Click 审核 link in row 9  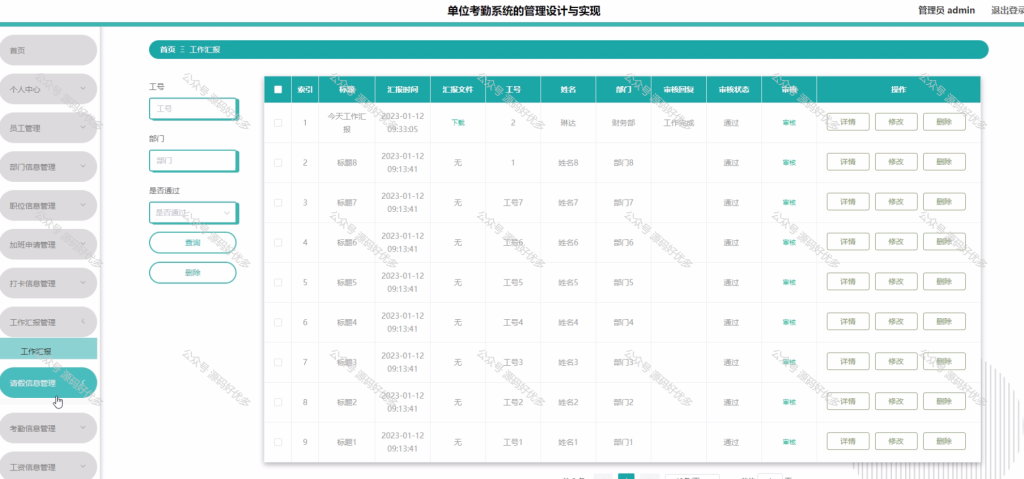[x=789, y=442]
